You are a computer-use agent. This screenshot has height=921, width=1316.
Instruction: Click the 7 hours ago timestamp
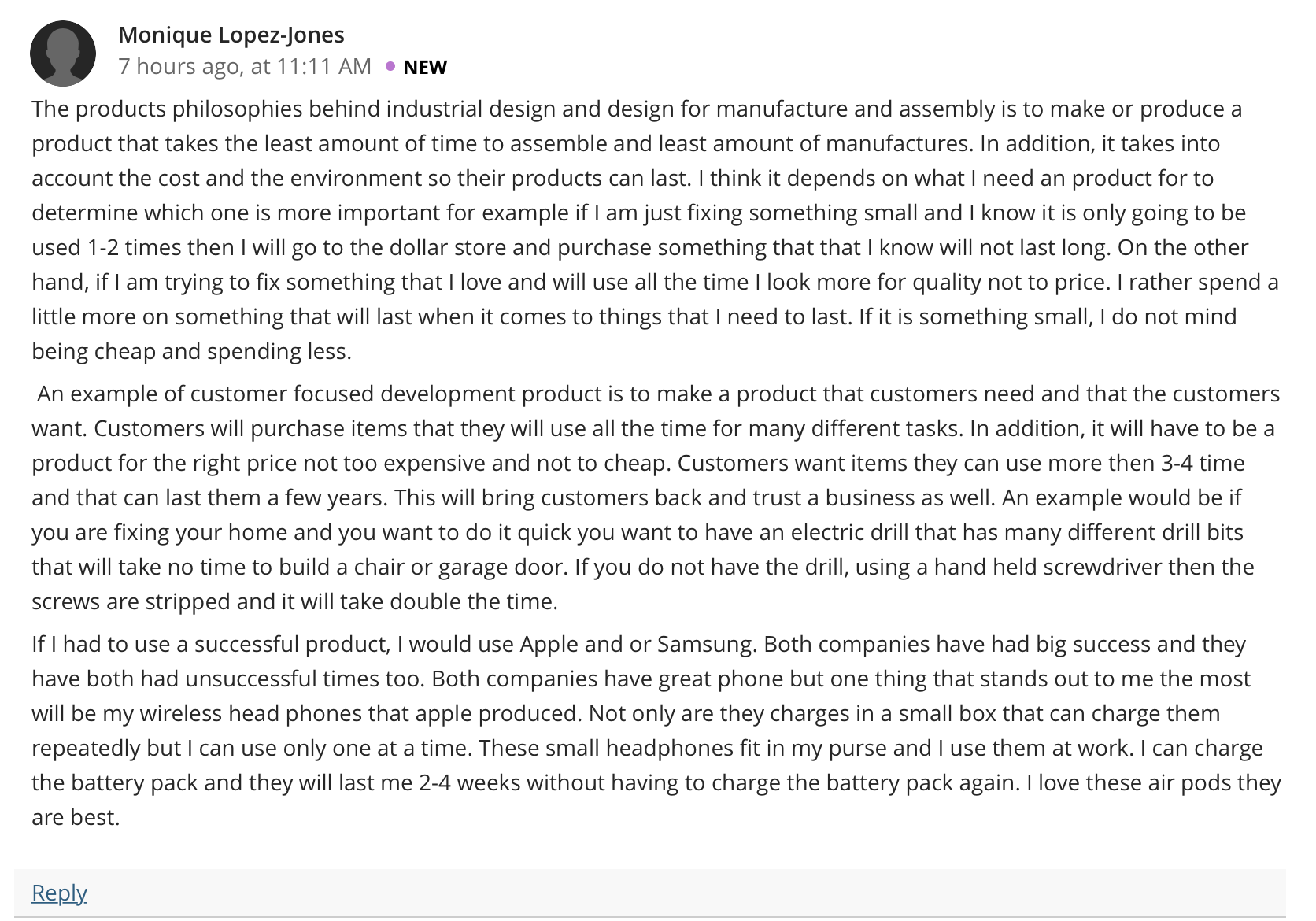tap(245, 66)
